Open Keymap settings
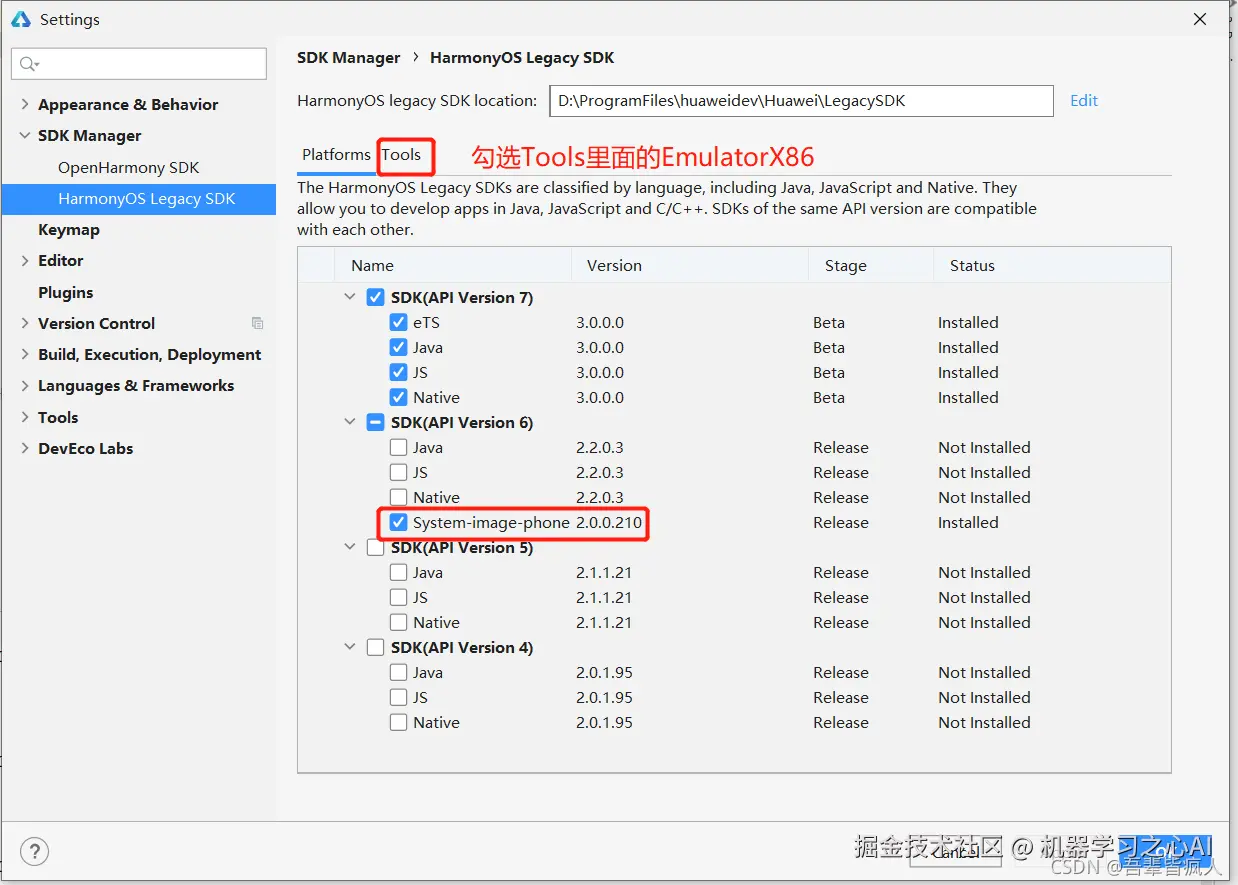1238x885 pixels. [68, 229]
